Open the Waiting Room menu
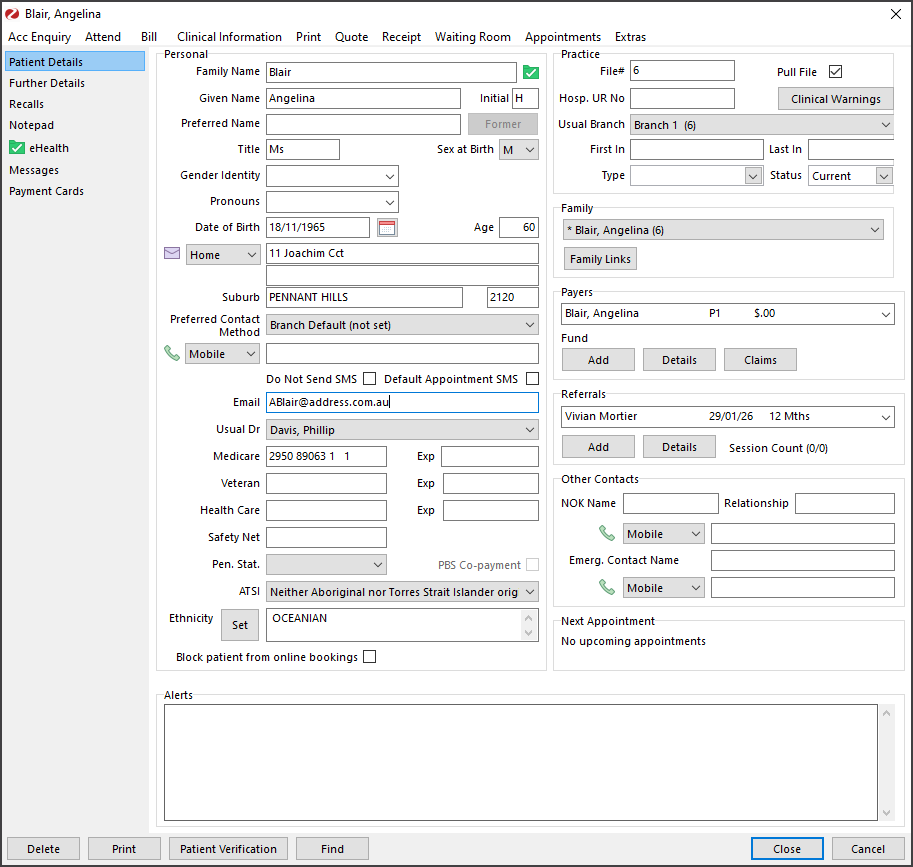 tap(472, 37)
